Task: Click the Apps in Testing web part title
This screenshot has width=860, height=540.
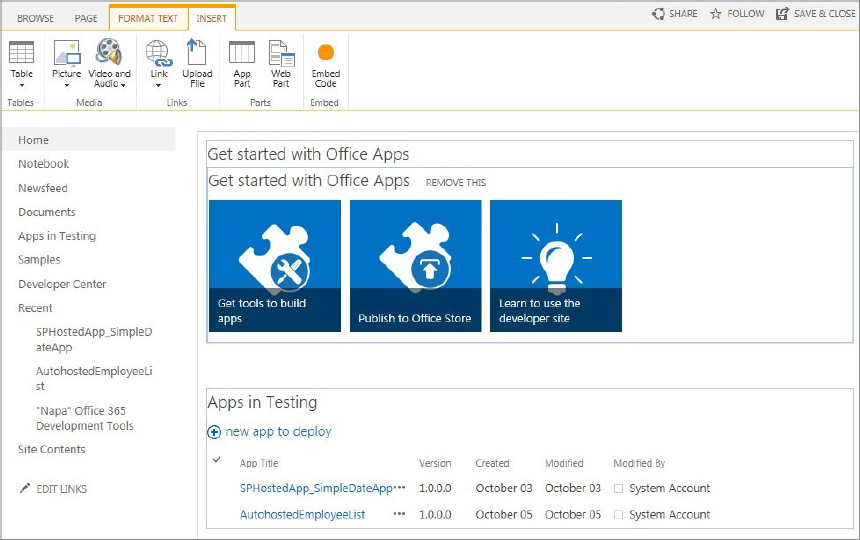Action: (x=262, y=402)
